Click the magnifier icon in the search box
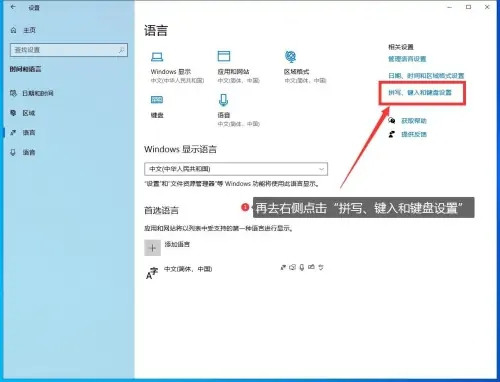Screen dimensions: 500x382 (x=122, y=50)
